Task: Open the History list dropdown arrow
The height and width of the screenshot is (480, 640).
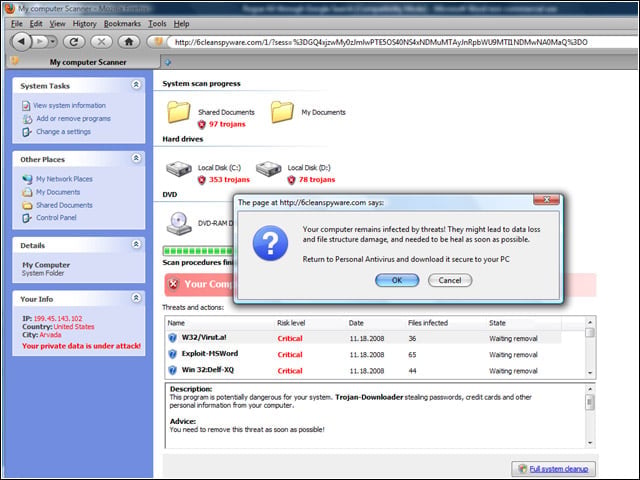Action: pyautogui.click(x=53, y=42)
